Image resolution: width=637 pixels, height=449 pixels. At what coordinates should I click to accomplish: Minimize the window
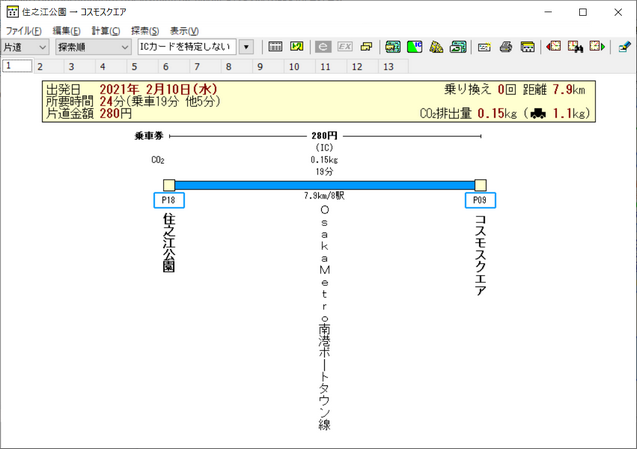[548, 12]
